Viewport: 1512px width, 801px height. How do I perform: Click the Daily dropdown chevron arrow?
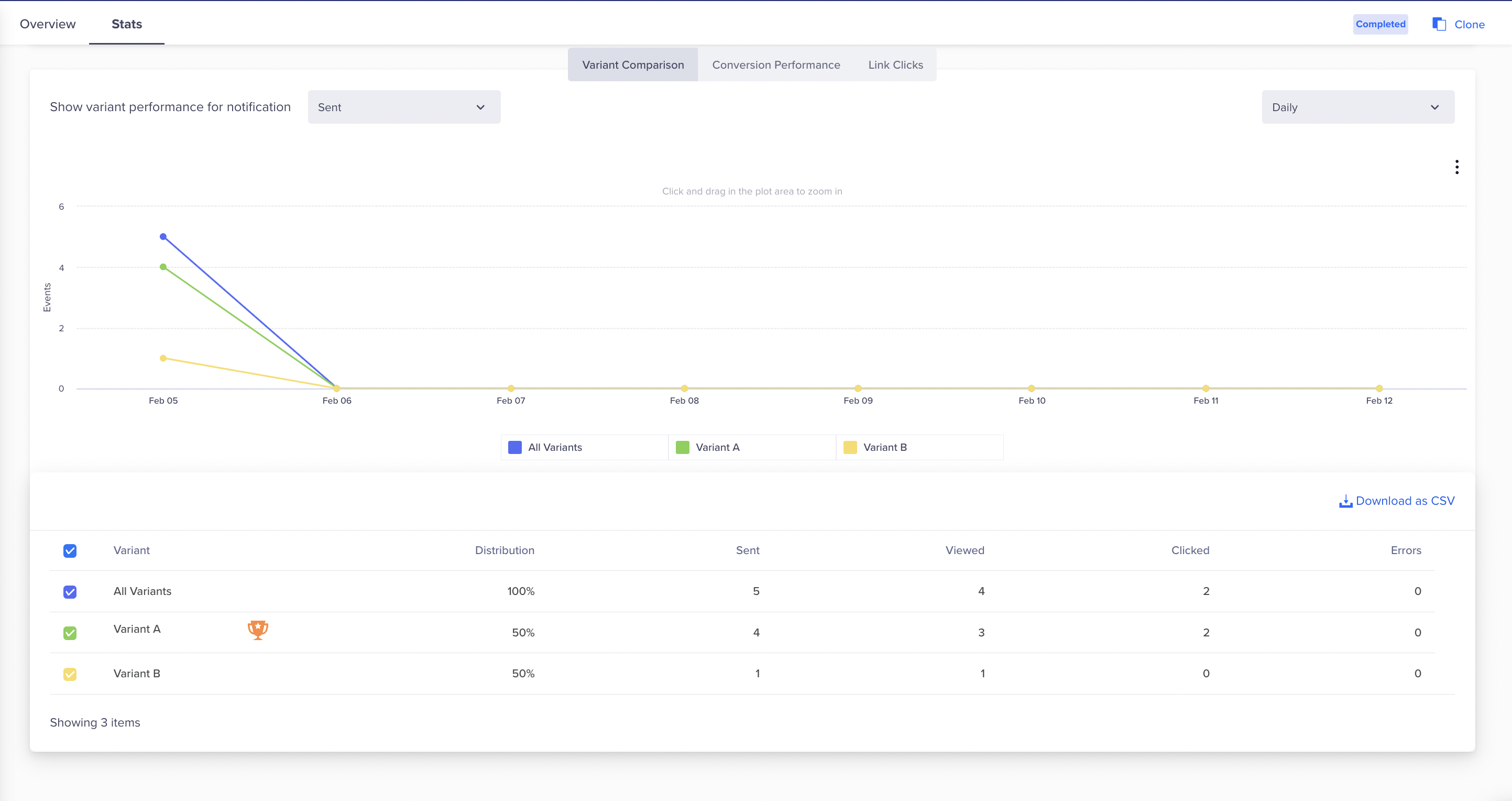coord(1434,107)
